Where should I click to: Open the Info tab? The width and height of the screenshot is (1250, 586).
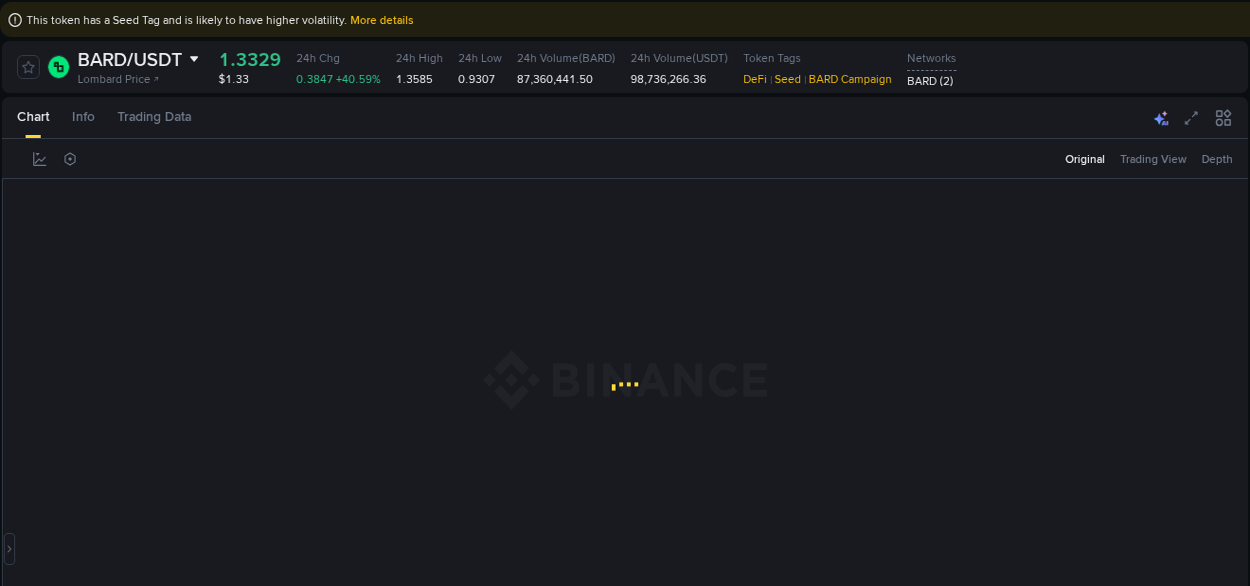(83, 117)
